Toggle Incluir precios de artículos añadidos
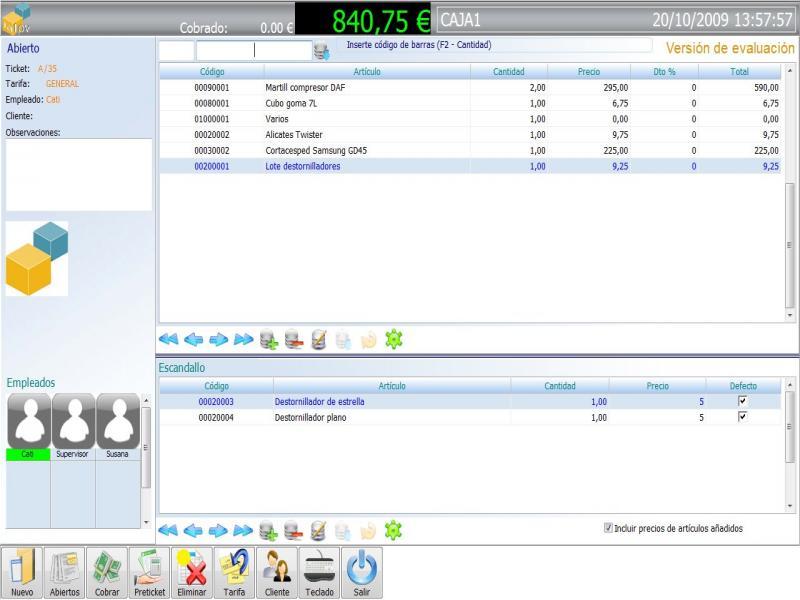Viewport: 800px width, 600px height. [x=608, y=528]
